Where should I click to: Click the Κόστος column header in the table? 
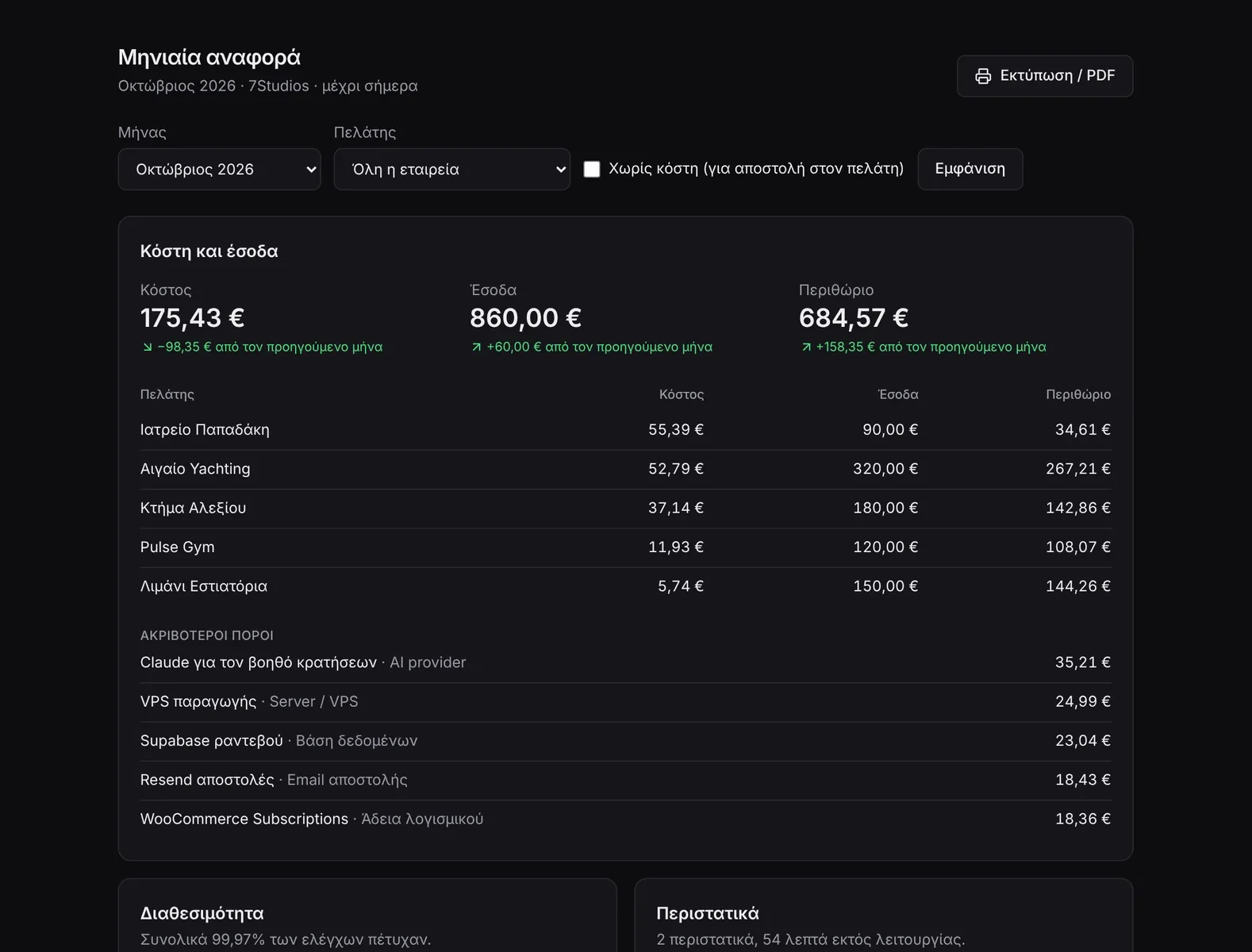pos(682,394)
